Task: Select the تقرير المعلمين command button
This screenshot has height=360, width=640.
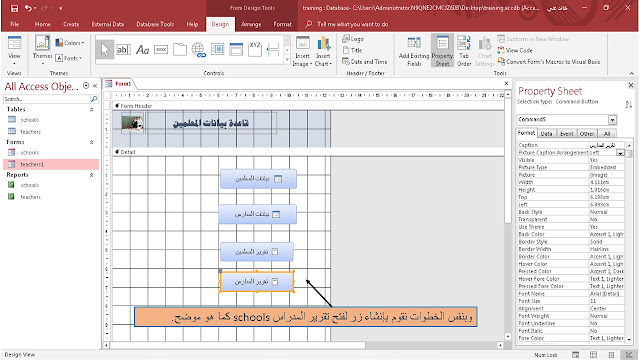Action: tap(257, 251)
